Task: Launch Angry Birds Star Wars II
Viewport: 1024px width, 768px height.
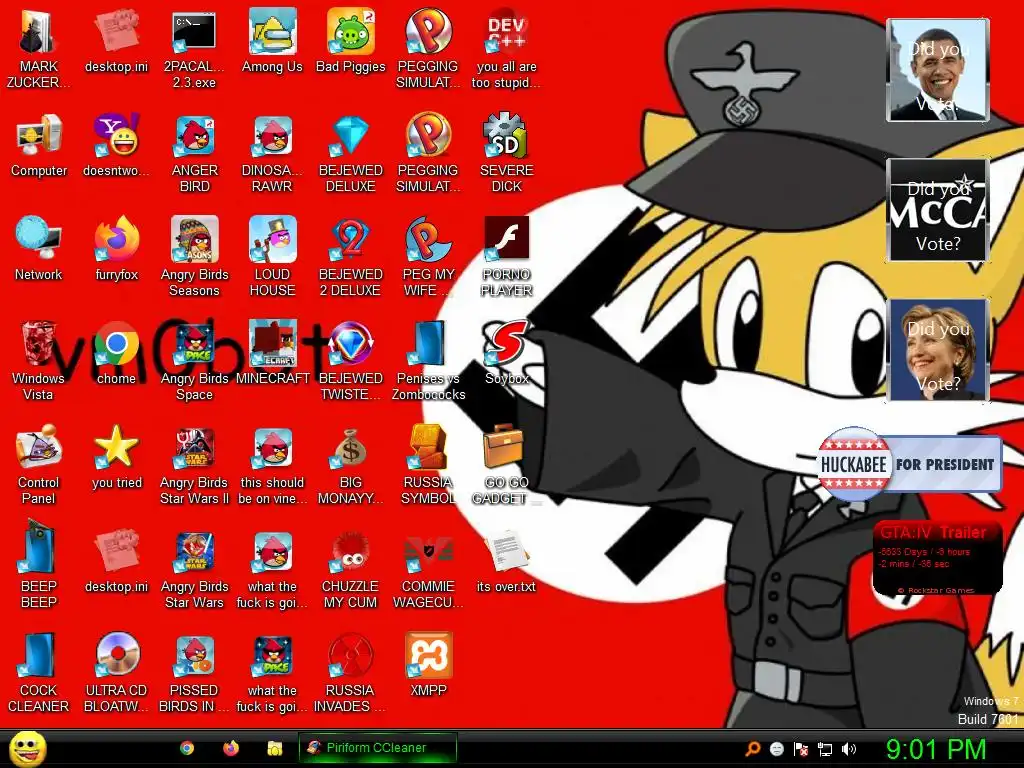Action: 195,464
